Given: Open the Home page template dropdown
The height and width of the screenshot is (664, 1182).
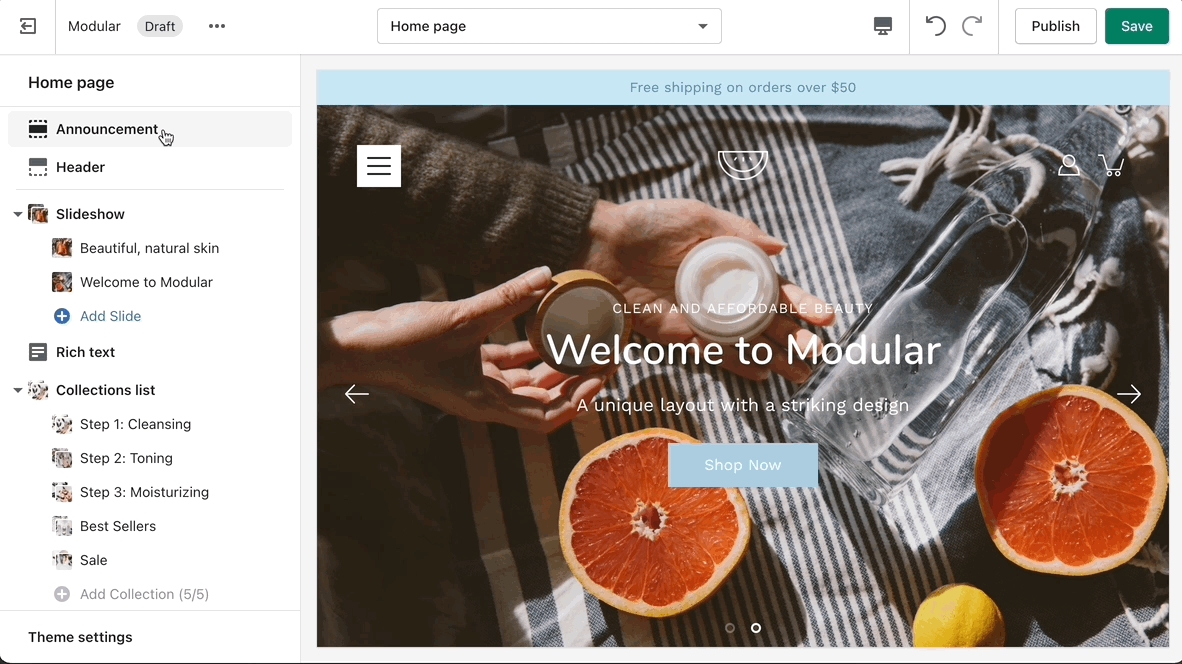Looking at the screenshot, I should 549,26.
